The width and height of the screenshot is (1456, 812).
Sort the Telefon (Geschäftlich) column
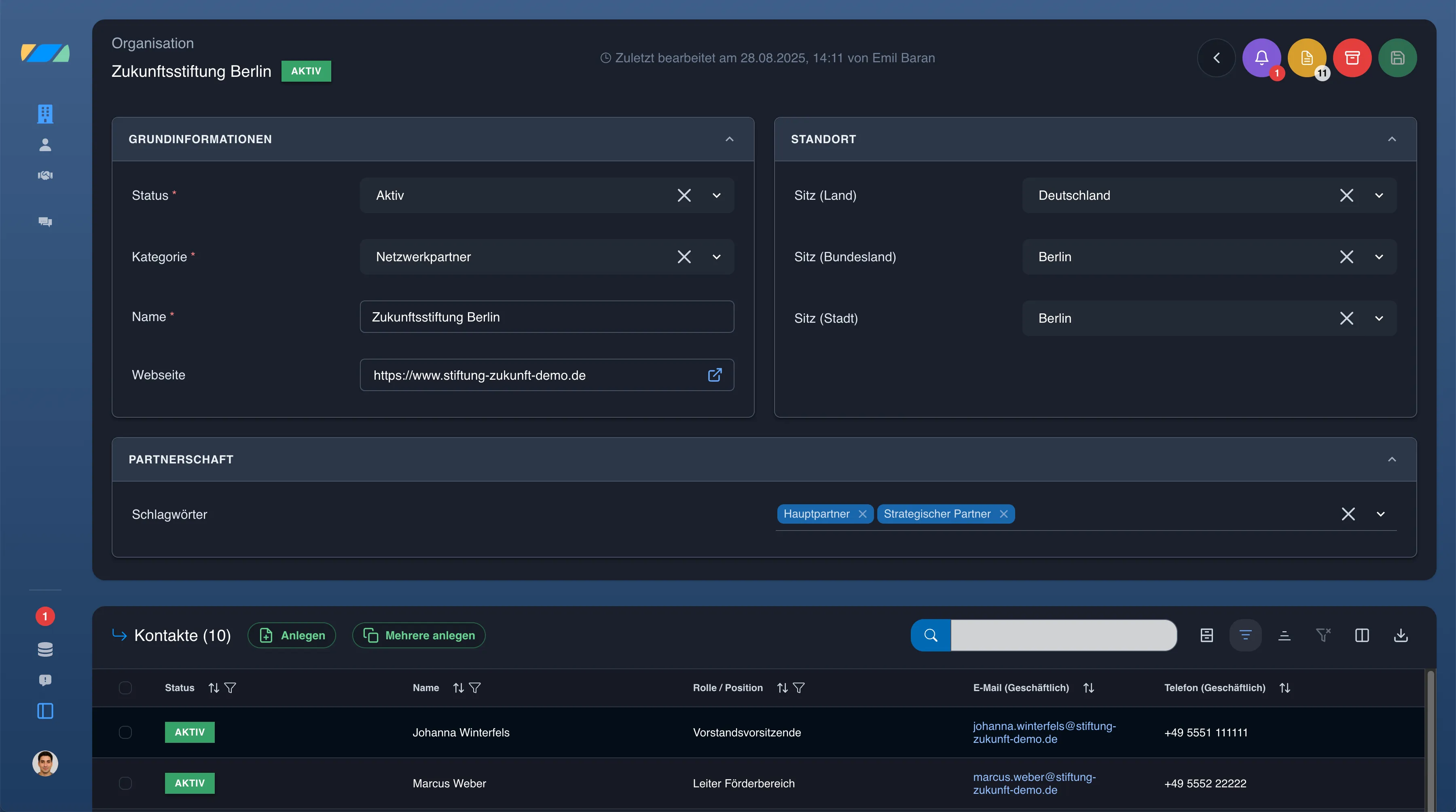[x=1285, y=688]
